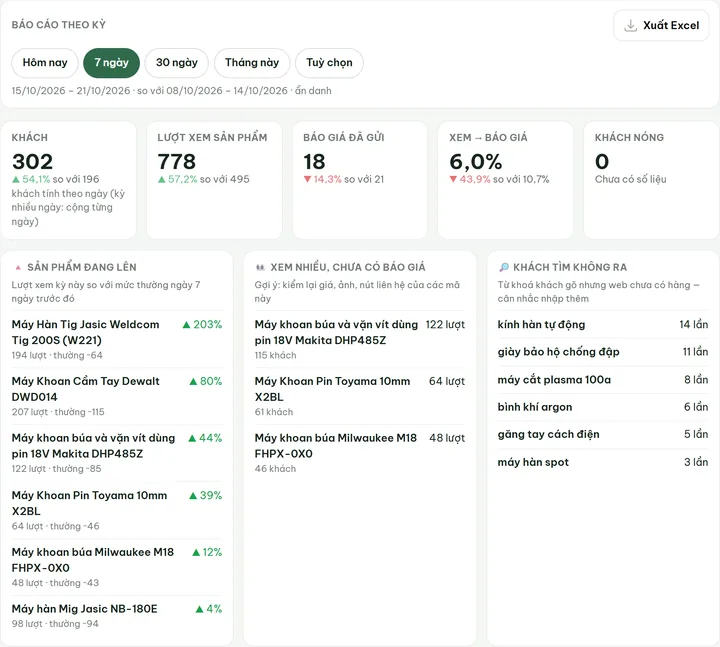Click the green up arrow under 778 views
Viewport: 720px width, 647px height.
tap(161, 180)
